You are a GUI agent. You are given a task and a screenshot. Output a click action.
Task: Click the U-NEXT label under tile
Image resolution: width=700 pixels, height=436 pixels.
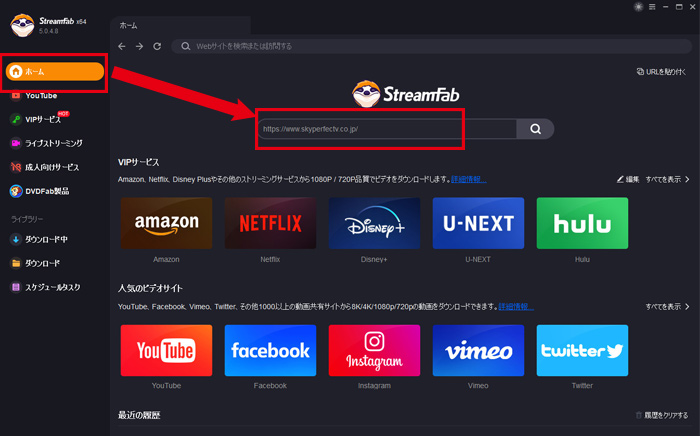(478, 259)
